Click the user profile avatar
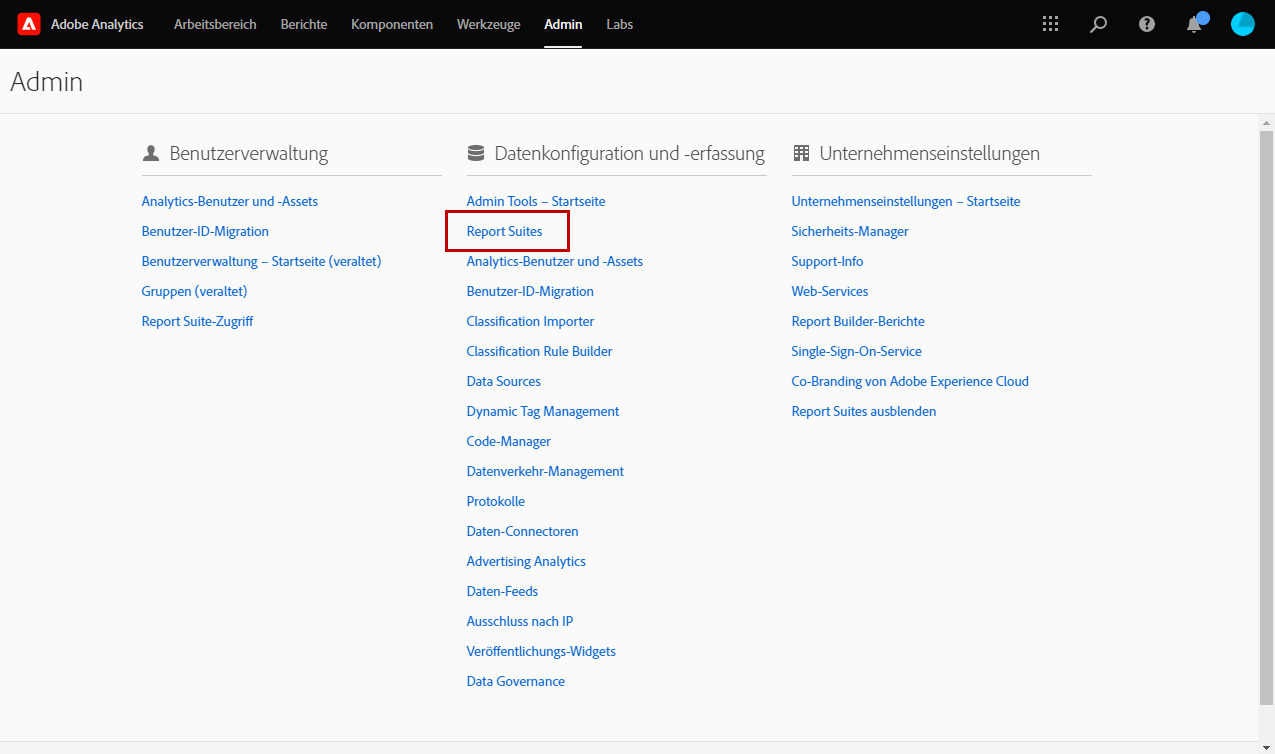Screen dimensions: 1275x754 (1242, 24)
